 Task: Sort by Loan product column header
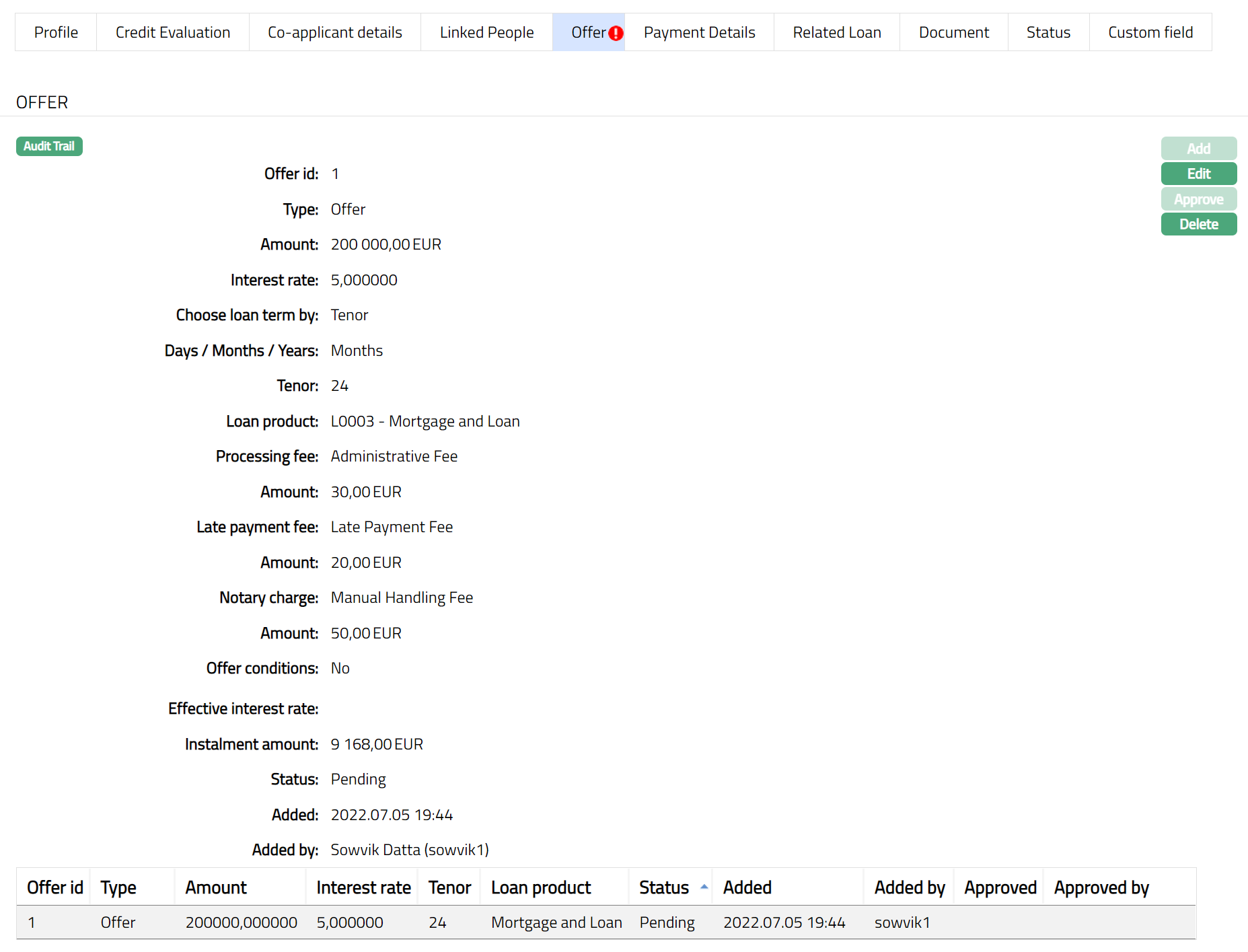pyautogui.click(x=541, y=887)
